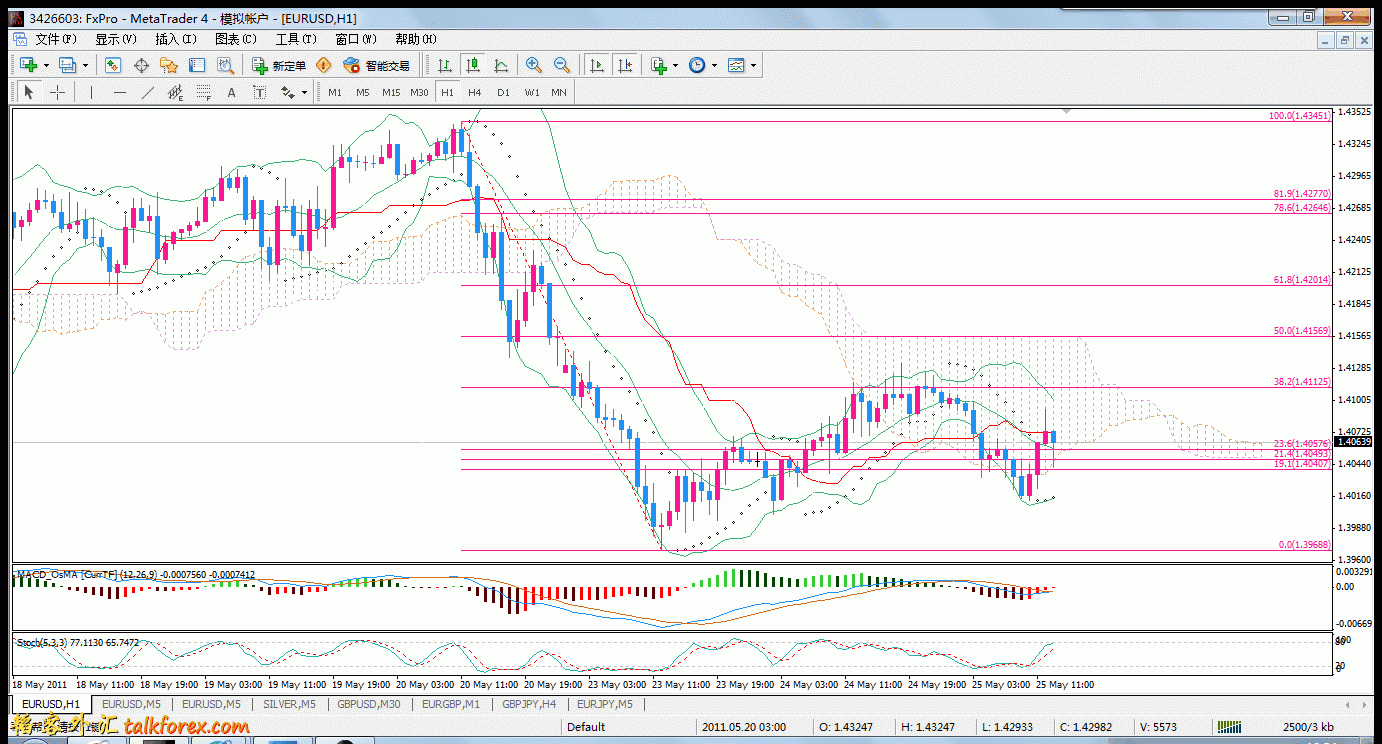1382x744 pixels.
Task: Expand the Profiles dropdown arrow
Action: tap(85, 66)
